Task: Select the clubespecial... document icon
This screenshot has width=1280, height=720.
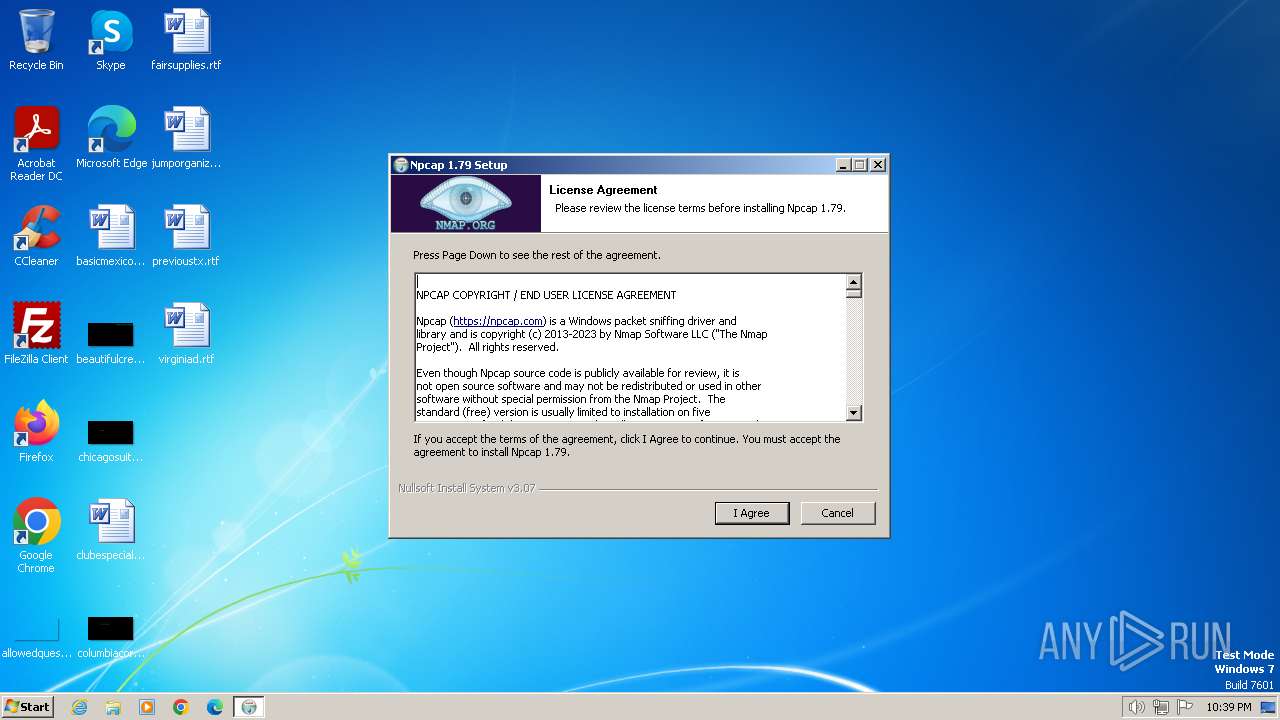Action: (110, 530)
